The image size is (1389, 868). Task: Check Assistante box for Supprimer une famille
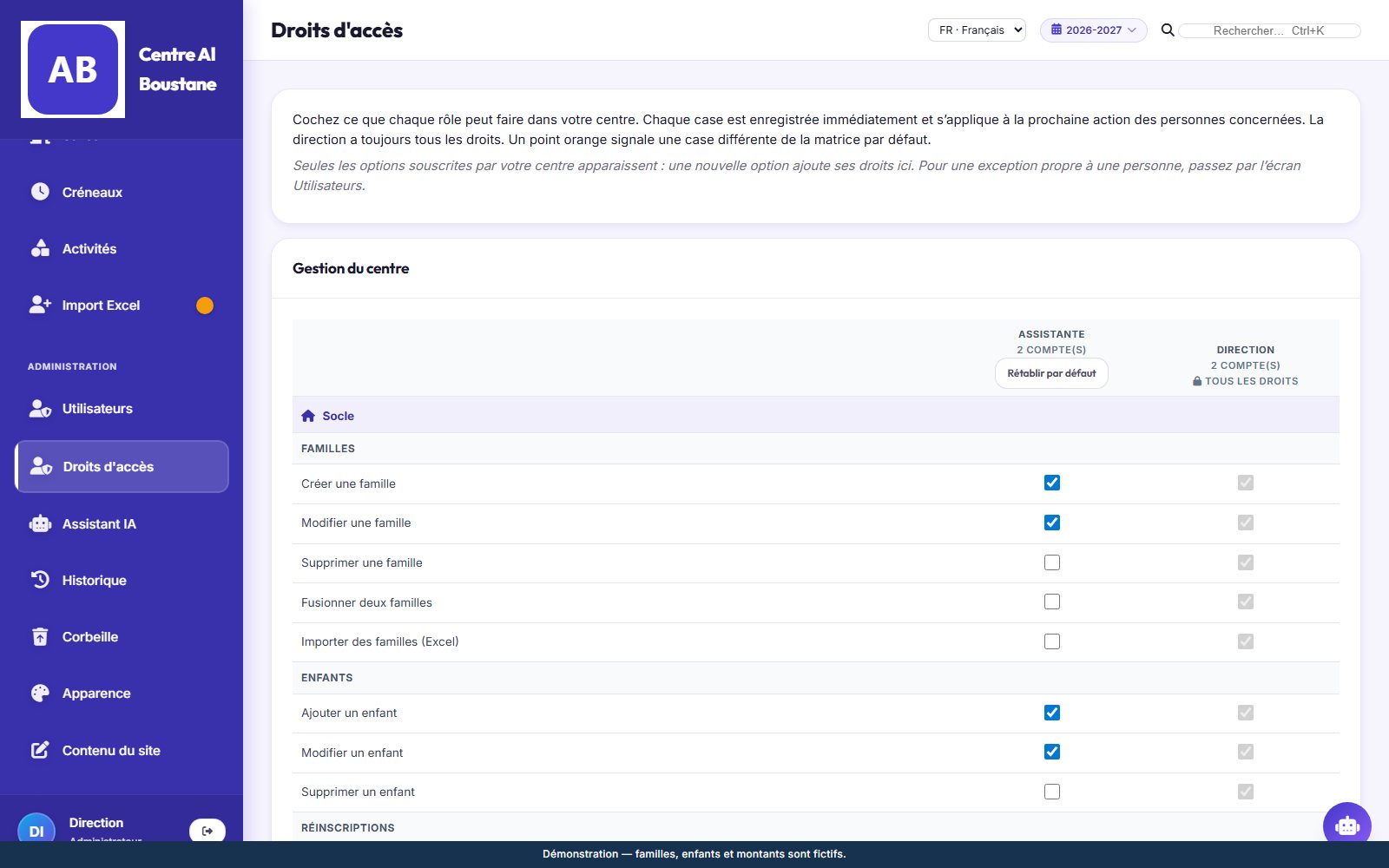(1052, 562)
